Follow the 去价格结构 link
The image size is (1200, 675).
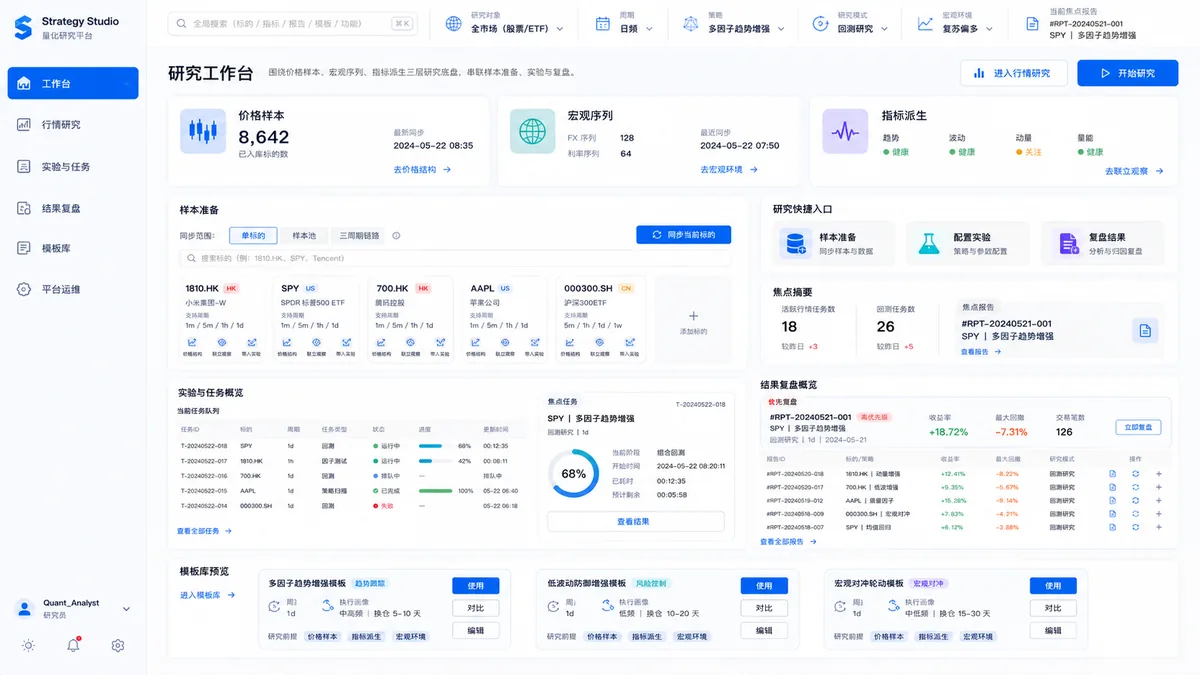(x=422, y=170)
